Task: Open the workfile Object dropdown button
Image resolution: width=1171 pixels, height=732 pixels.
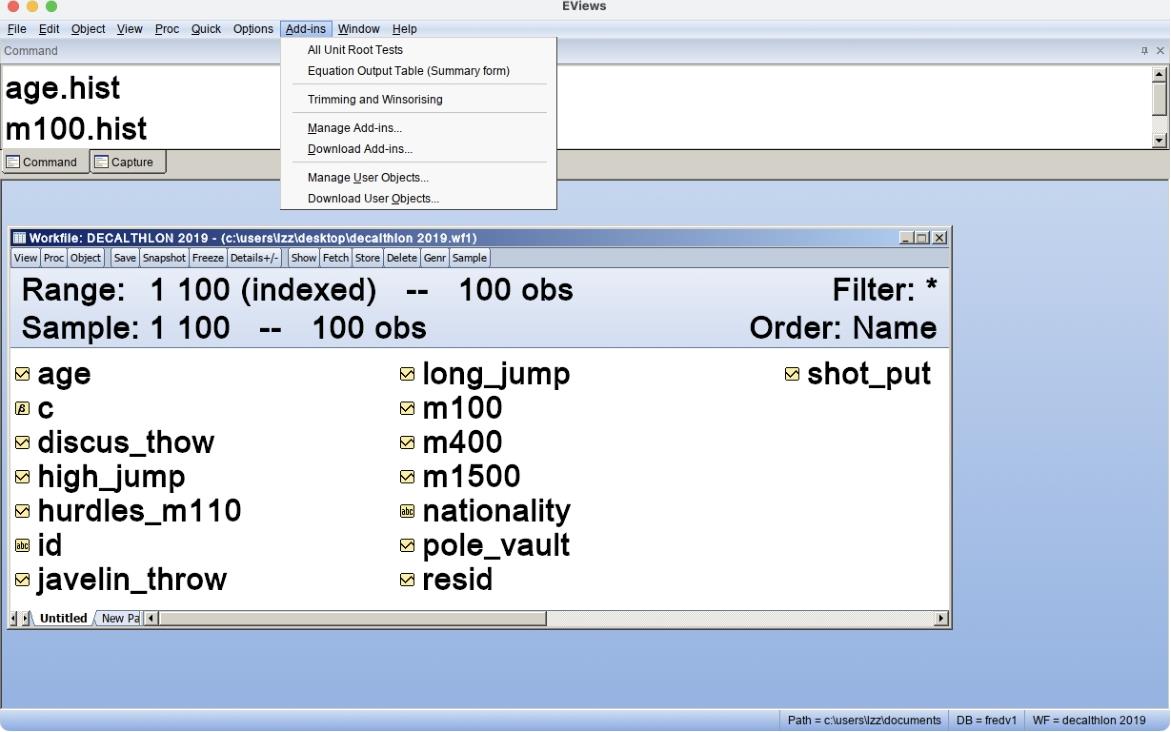Action: click(x=85, y=258)
